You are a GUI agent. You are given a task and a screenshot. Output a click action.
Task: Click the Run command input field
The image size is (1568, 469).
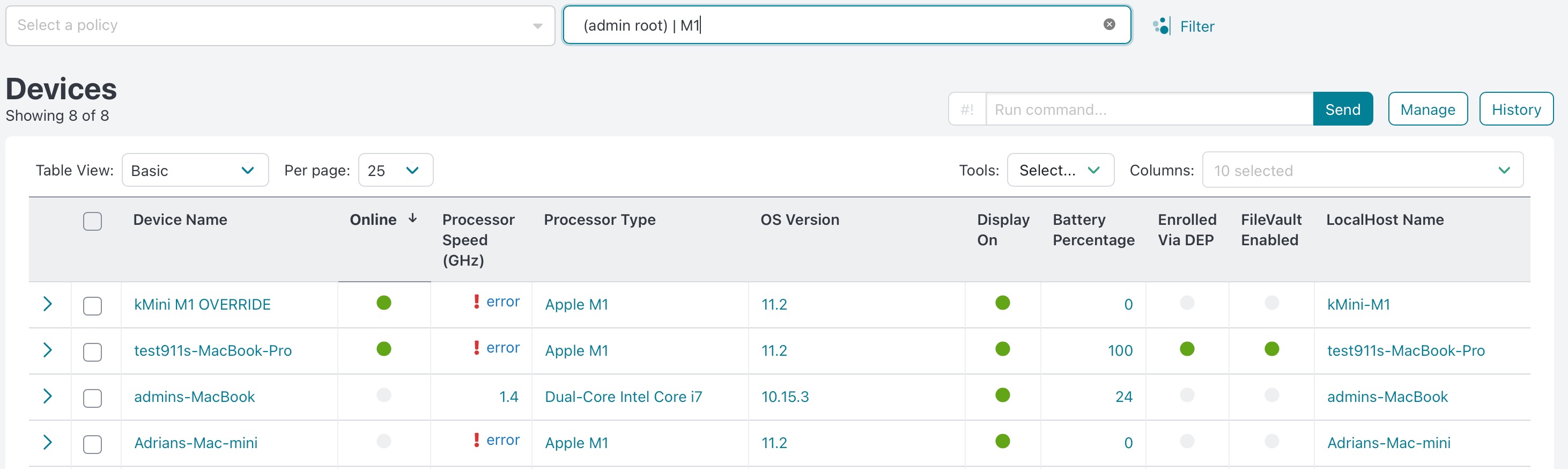point(1148,109)
